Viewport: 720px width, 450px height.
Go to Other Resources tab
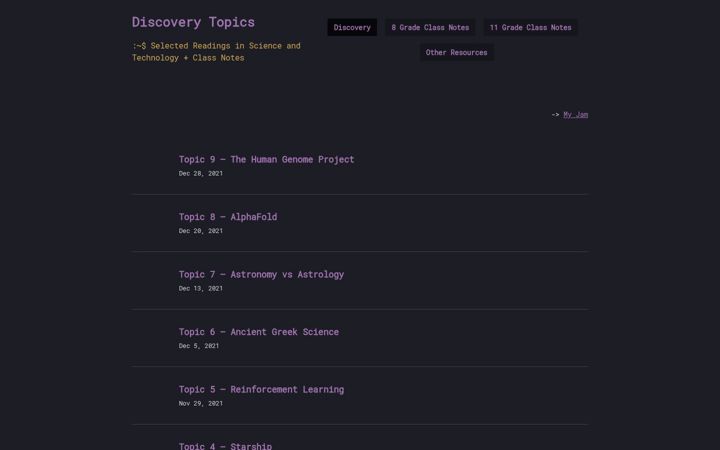tap(456, 52)
